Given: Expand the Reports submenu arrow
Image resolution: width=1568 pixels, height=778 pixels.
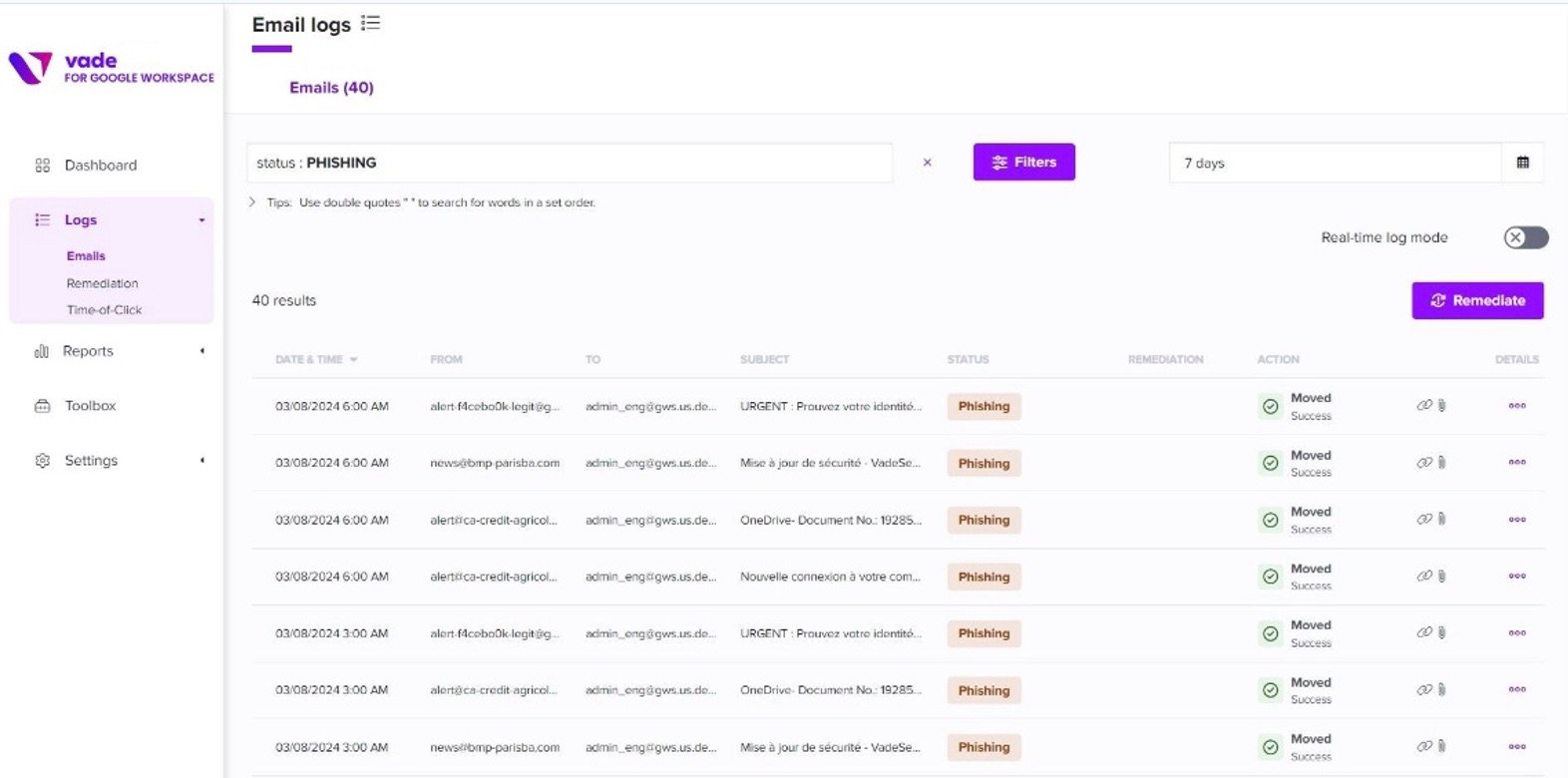Looking at the screenshot, I should pyautogui.click(x=201, y=351).
